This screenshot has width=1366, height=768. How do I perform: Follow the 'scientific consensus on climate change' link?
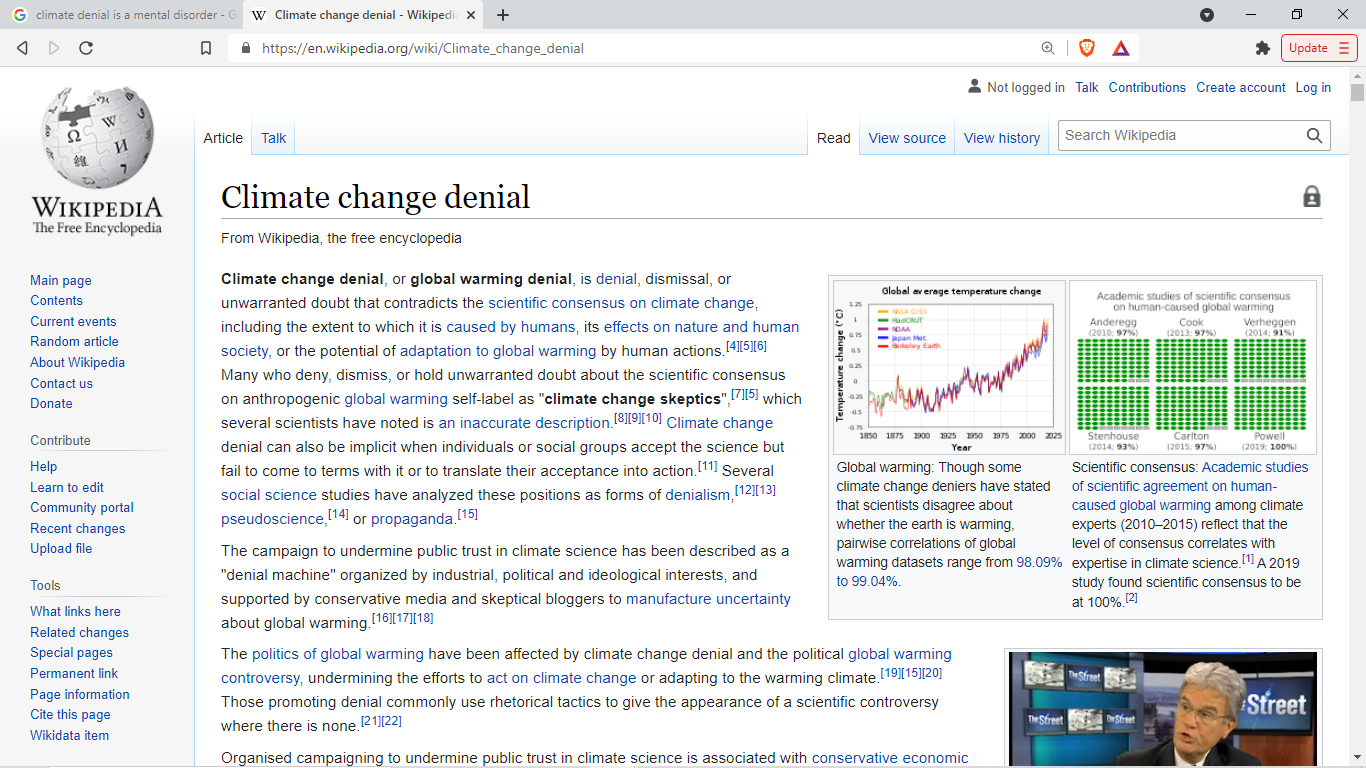tap(621, 303)
